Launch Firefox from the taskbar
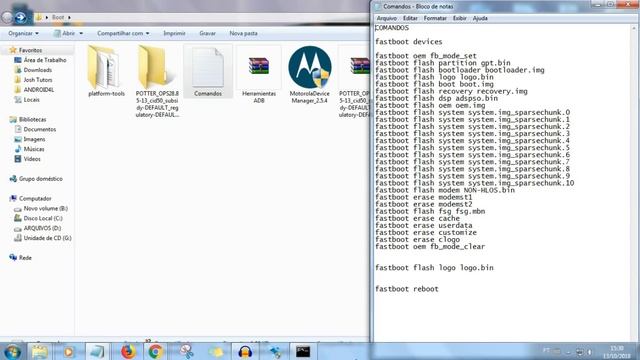This screenshot has height=360, width=640. [x=128, y=352]
